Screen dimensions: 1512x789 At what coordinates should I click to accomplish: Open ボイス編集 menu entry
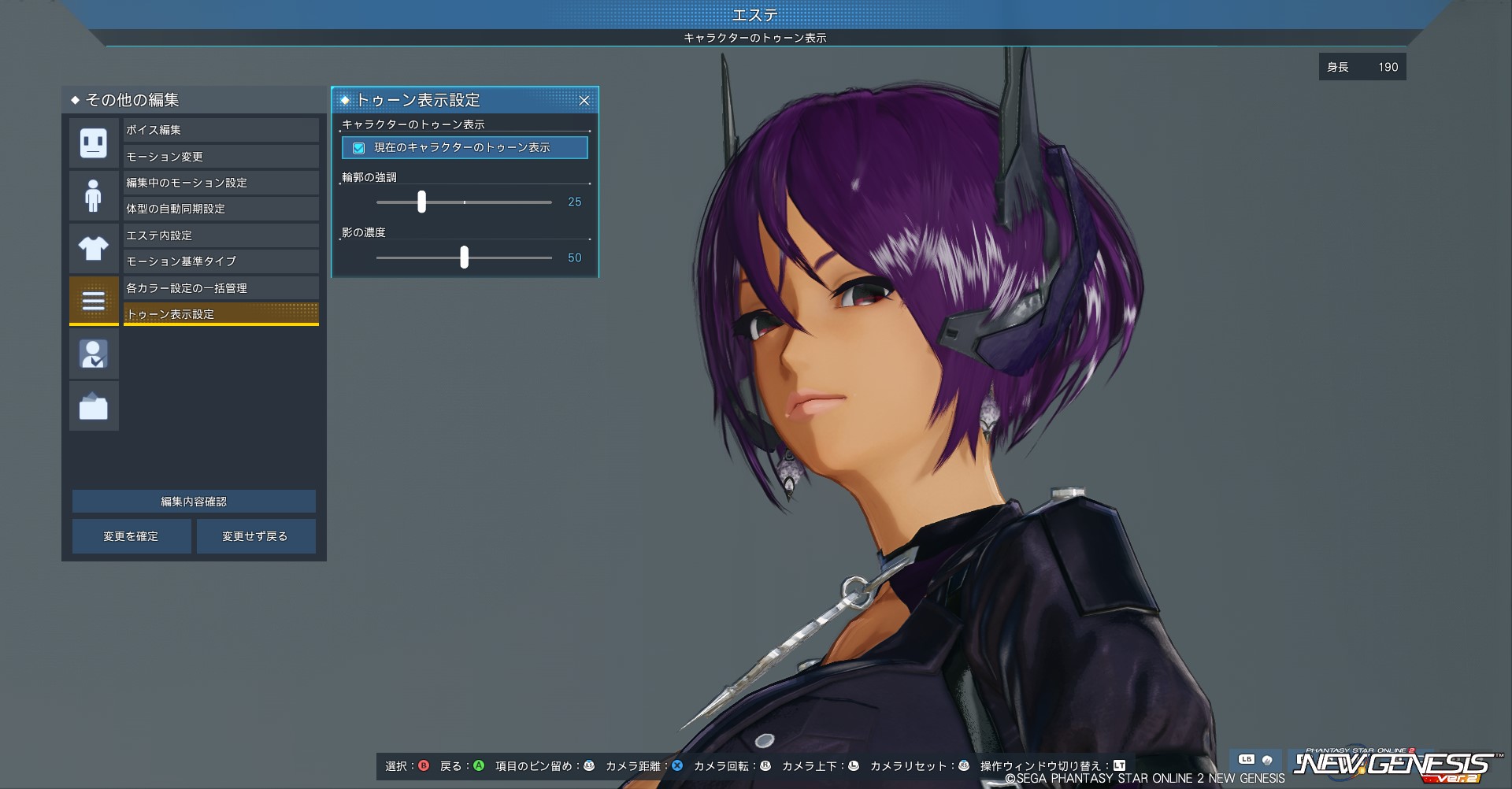pos(221,130)
